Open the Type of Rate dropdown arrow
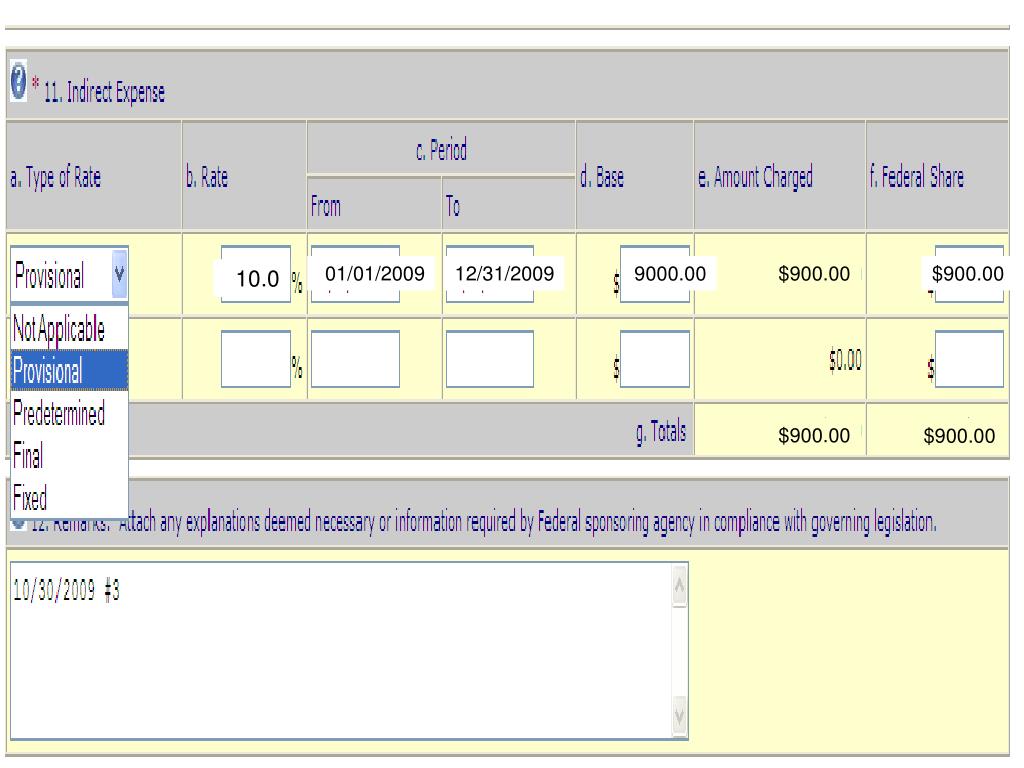 pos(120,273)
